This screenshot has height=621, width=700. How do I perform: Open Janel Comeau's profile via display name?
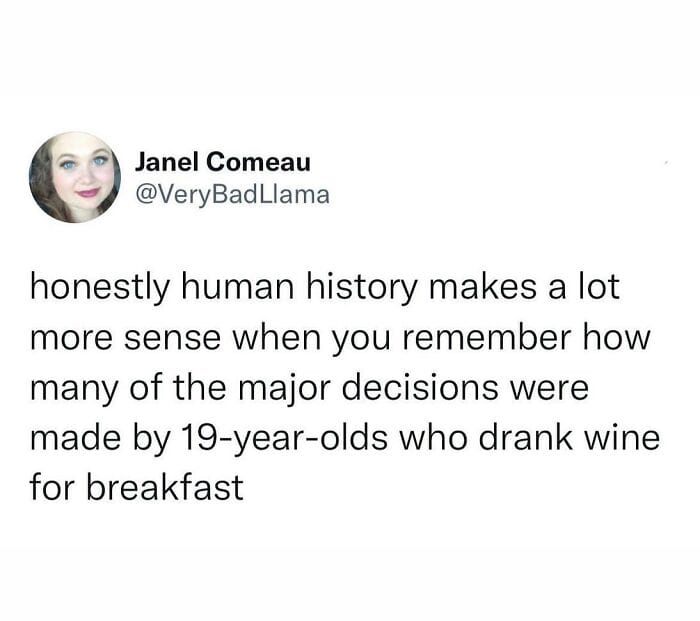[x=223, y=161]
